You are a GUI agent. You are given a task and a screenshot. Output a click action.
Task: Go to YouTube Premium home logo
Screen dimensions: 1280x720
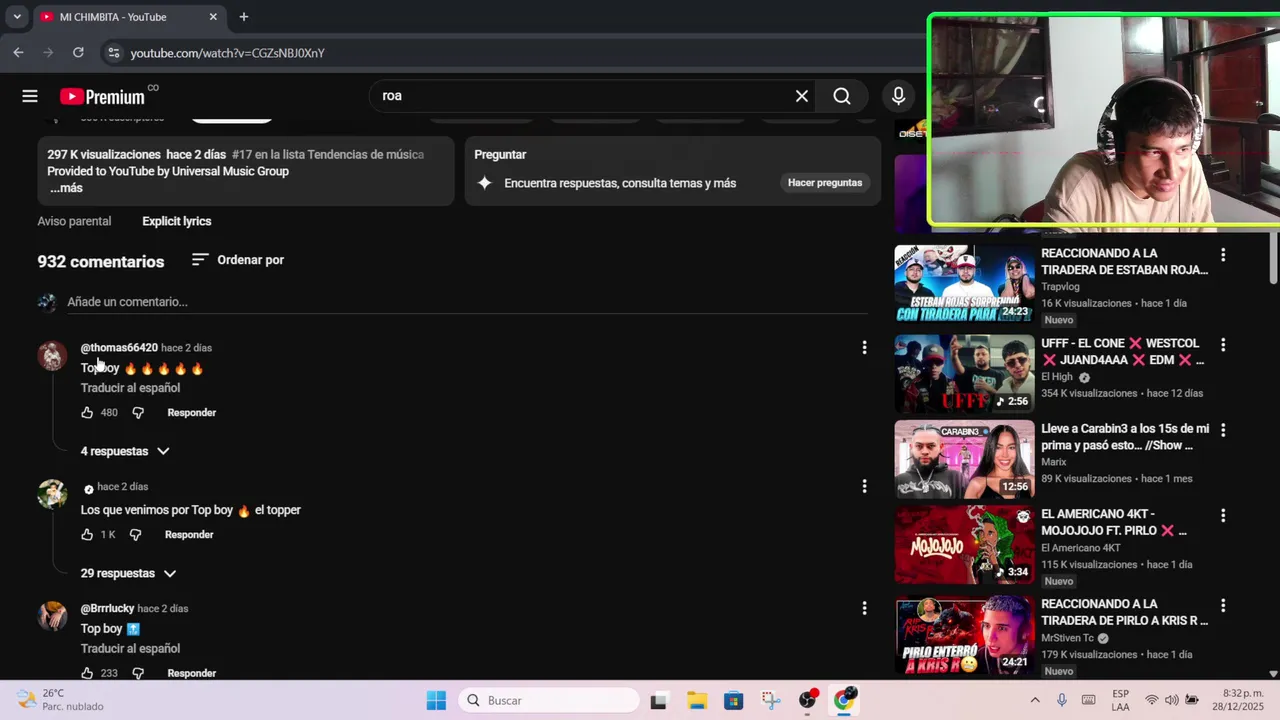(x=102, y=97)
